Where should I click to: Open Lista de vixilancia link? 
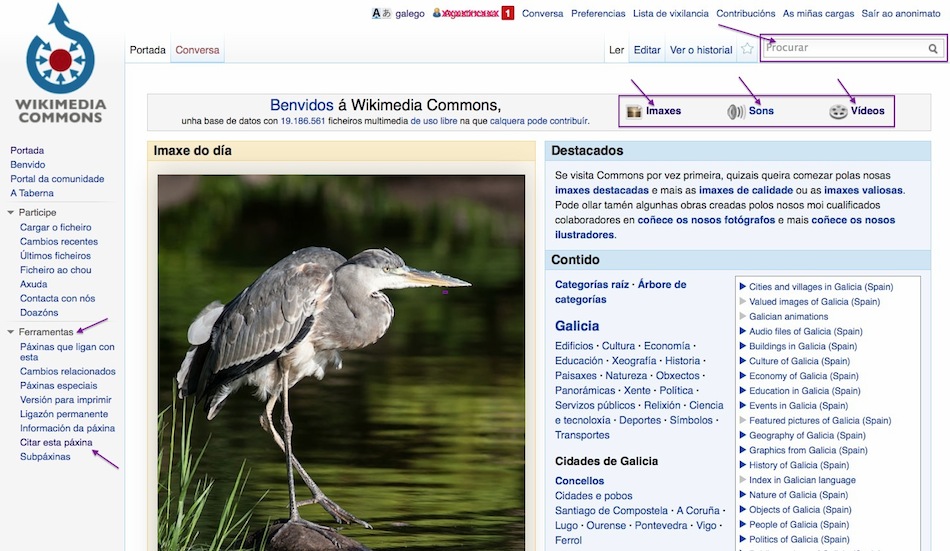pos(671,13)
